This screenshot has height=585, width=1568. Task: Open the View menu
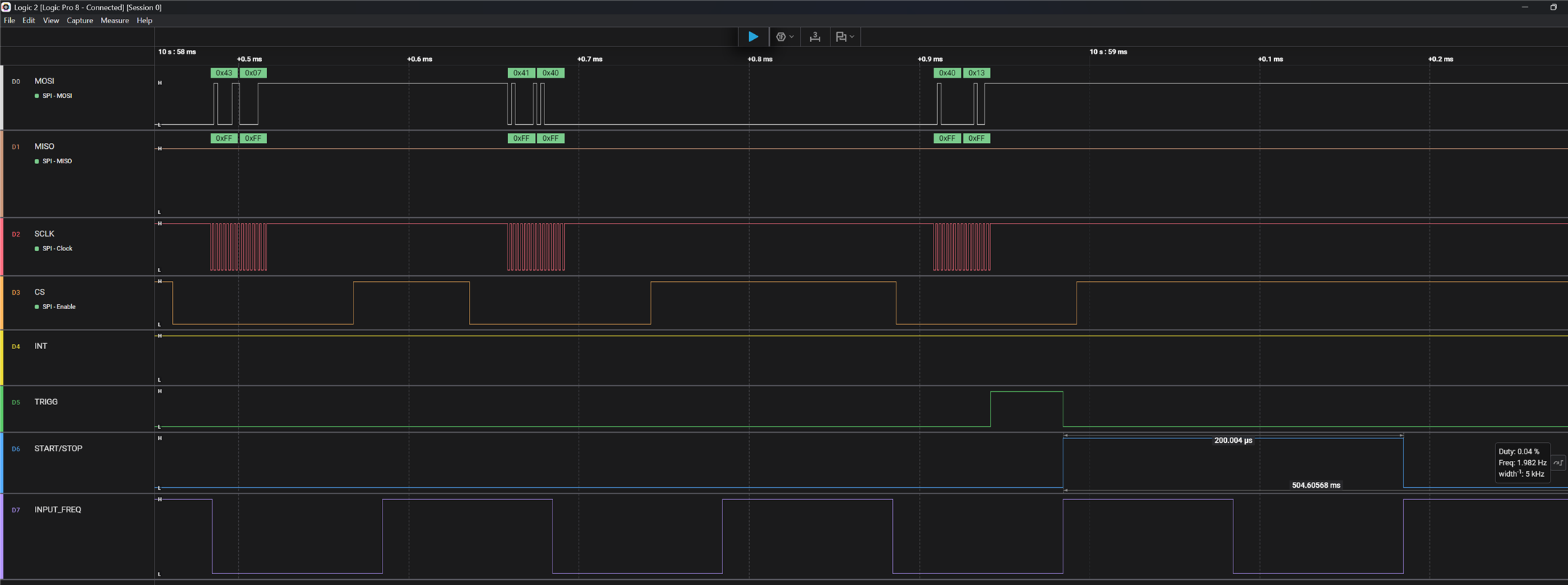(x=51, y=20)
